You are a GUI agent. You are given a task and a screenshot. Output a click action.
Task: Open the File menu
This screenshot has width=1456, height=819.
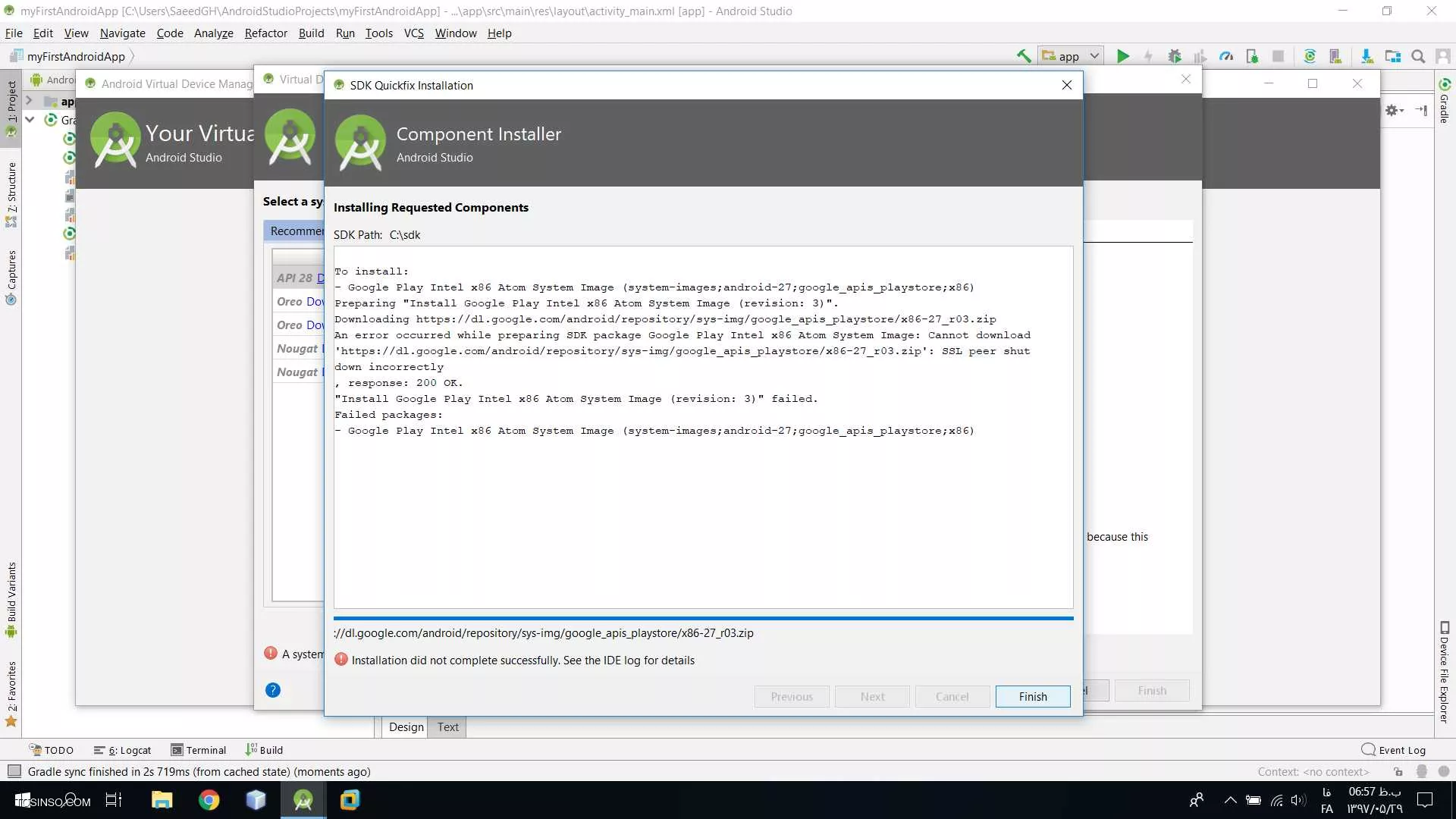(x=14, y=33)
